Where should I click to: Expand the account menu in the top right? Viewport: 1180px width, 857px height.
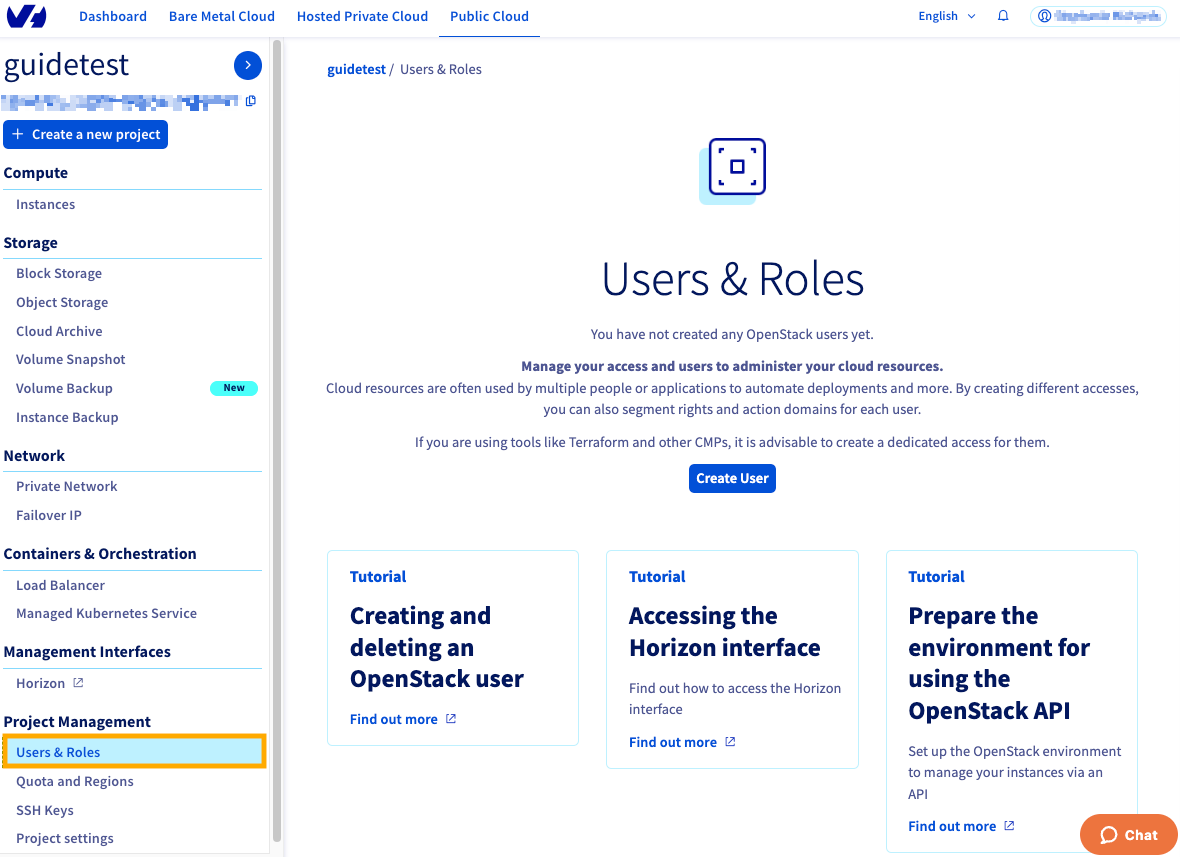1098,16
